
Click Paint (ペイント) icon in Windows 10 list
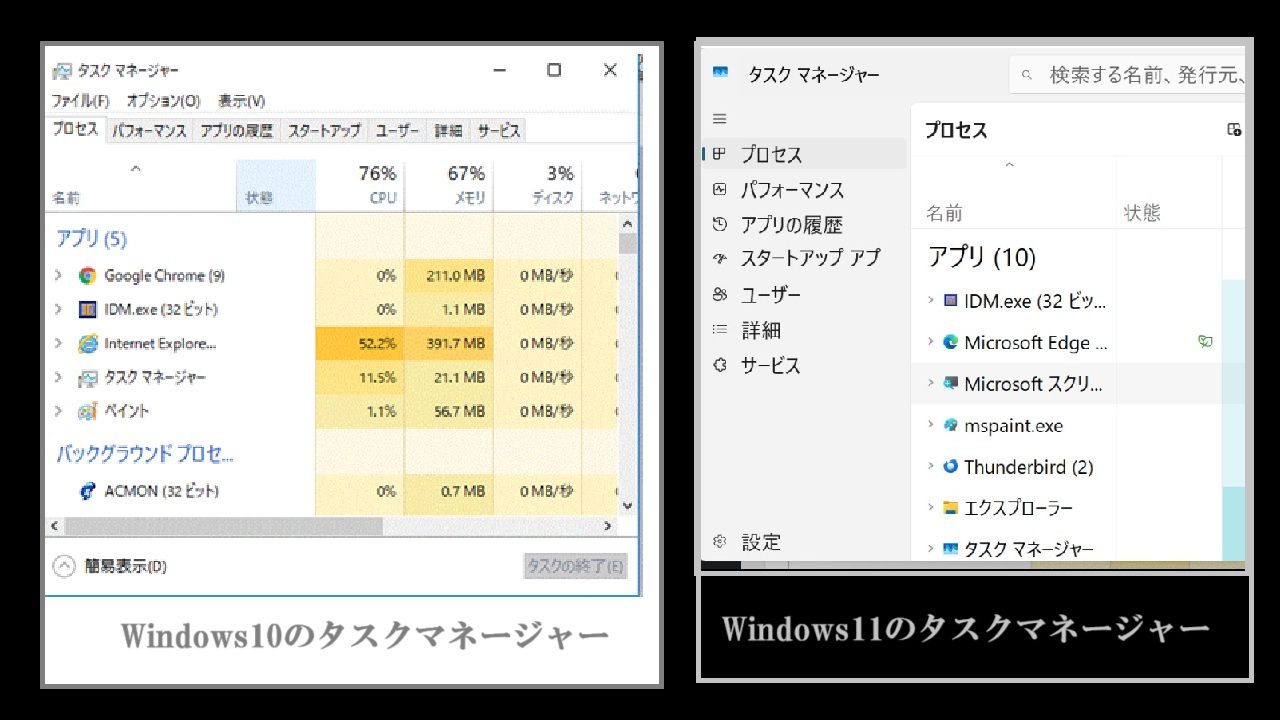(x=88, y=411)
